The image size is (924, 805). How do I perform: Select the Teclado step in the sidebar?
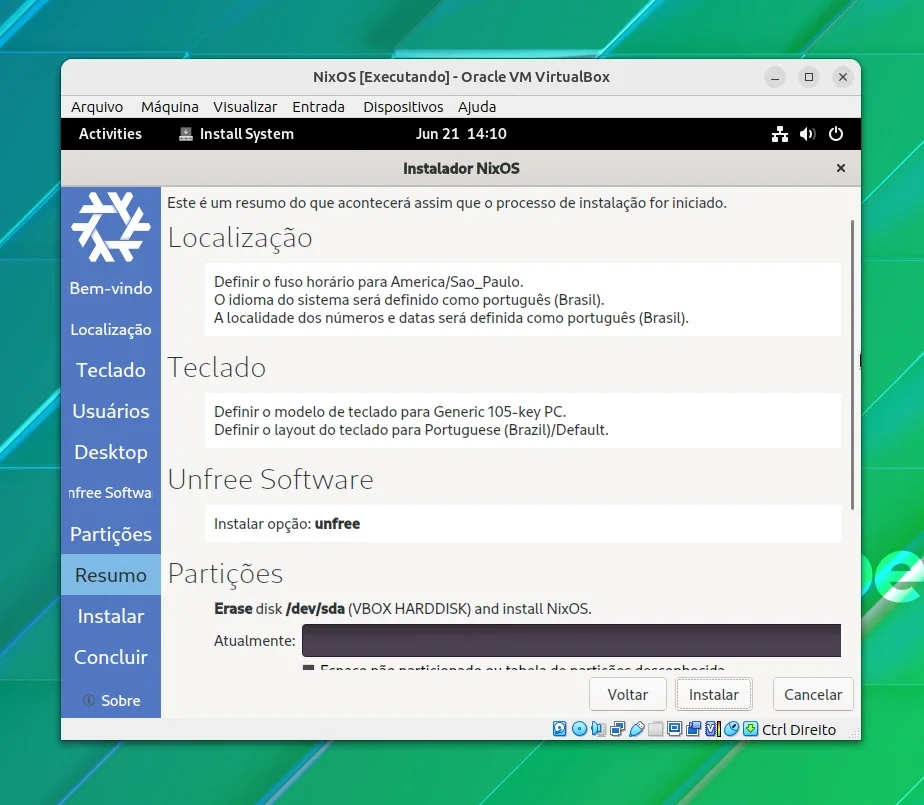pyautogui.click(x=111, y=370)
